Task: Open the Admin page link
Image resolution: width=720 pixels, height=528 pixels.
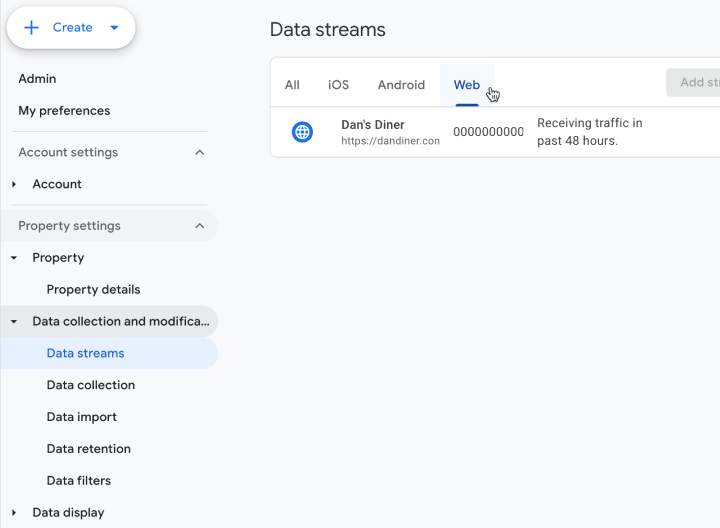Action: [37, 79]
